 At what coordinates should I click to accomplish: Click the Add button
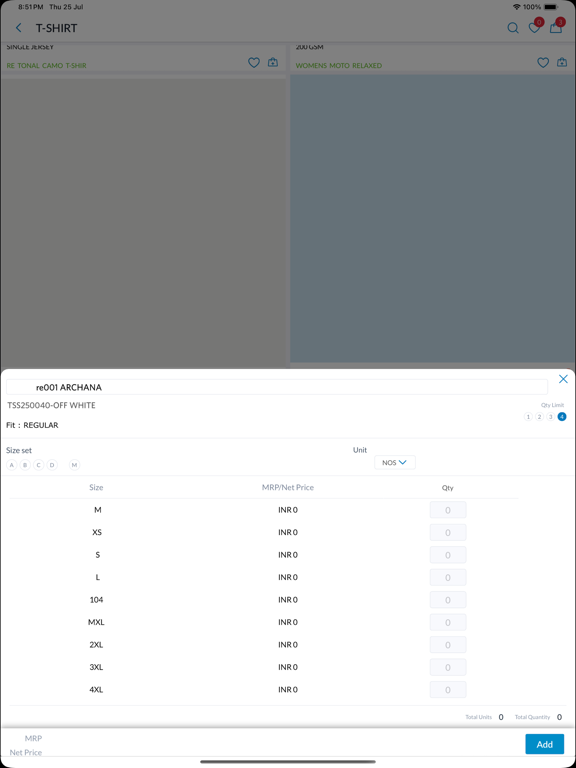click(545, 744)
